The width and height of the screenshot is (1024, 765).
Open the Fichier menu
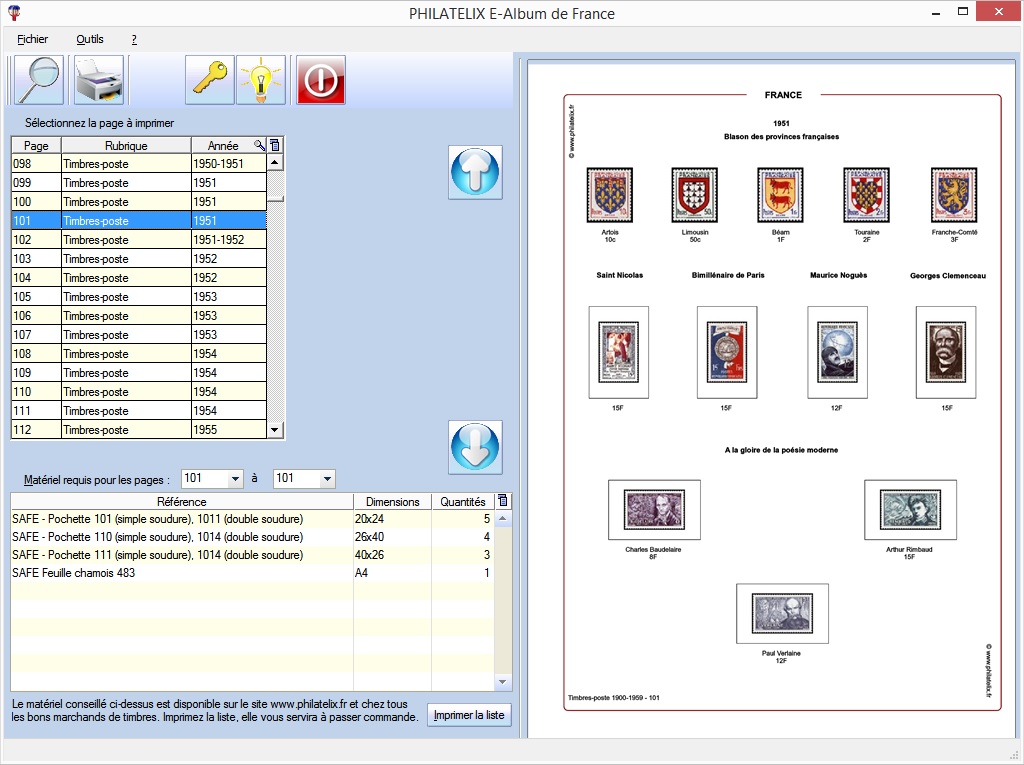[x=31, y=39]
